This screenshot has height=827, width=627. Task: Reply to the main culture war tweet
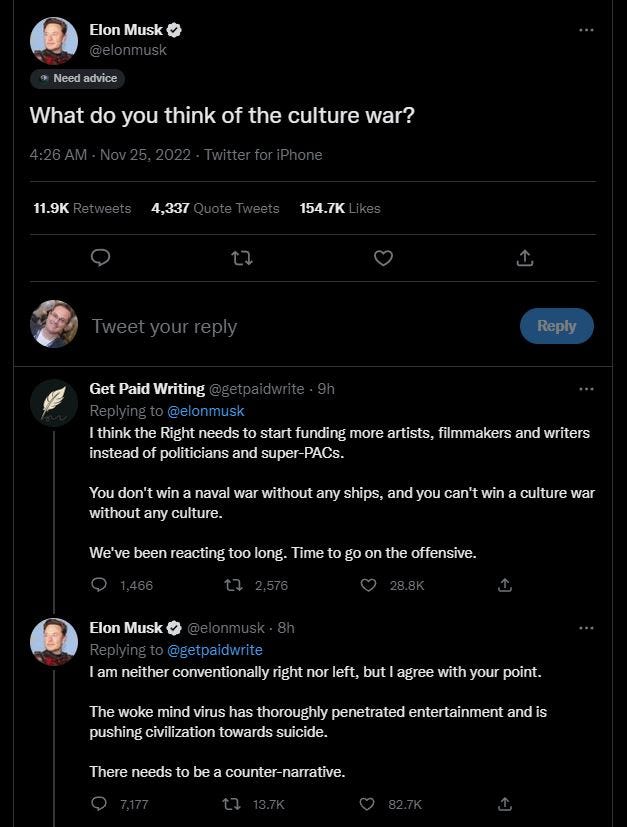point(100,258)
